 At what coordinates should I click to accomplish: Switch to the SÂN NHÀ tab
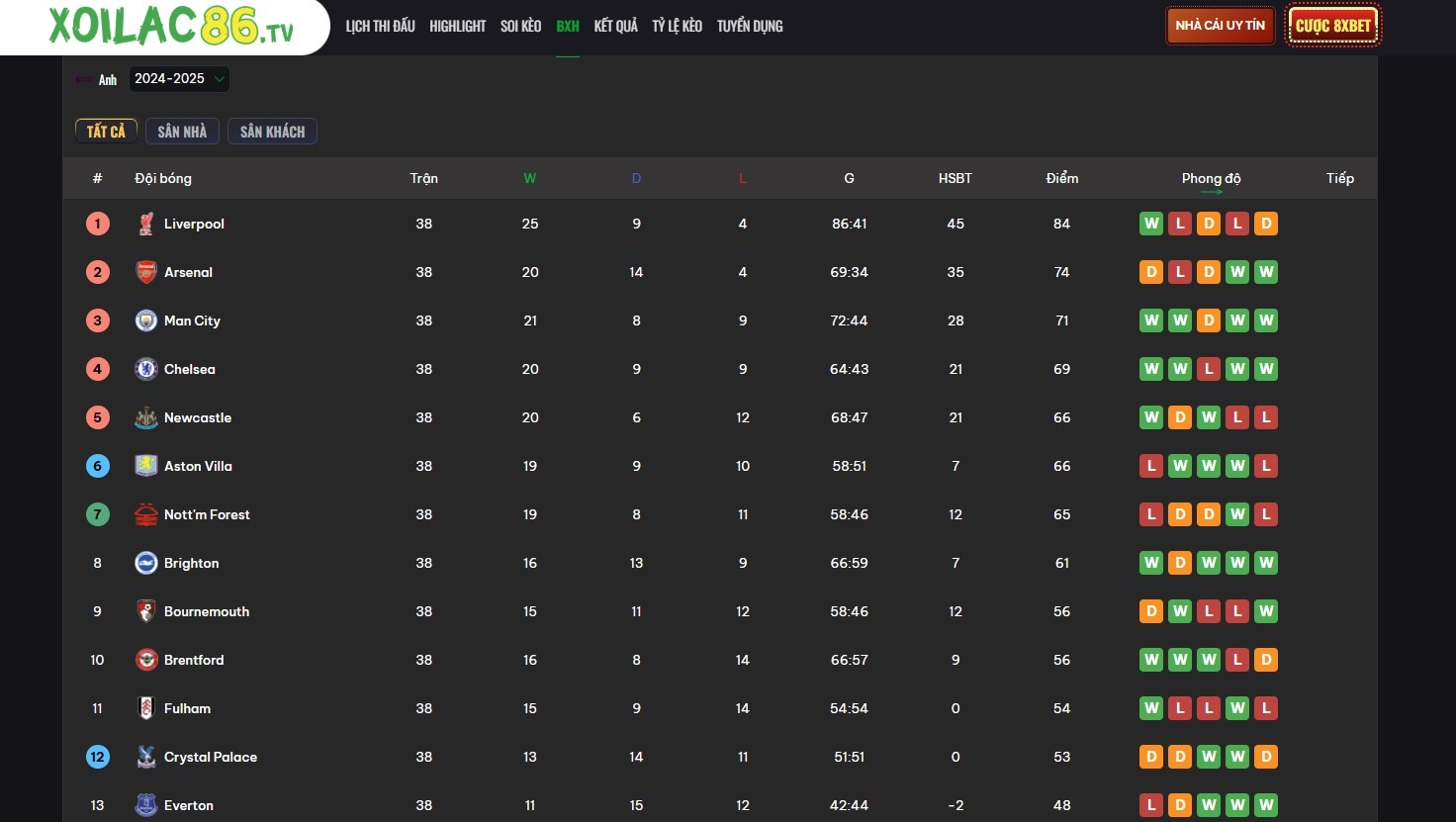point(182,132)
